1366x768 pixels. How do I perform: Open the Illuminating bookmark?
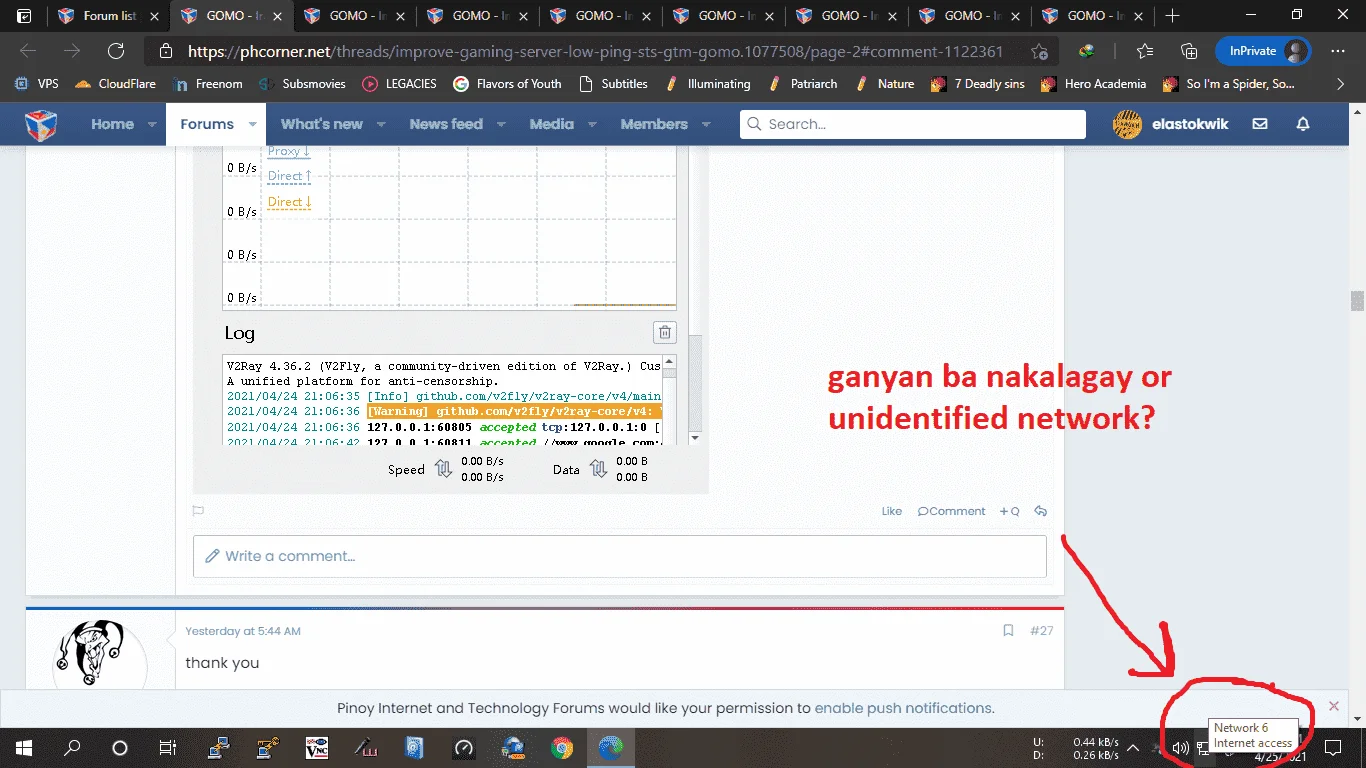(x=707, y=84)
